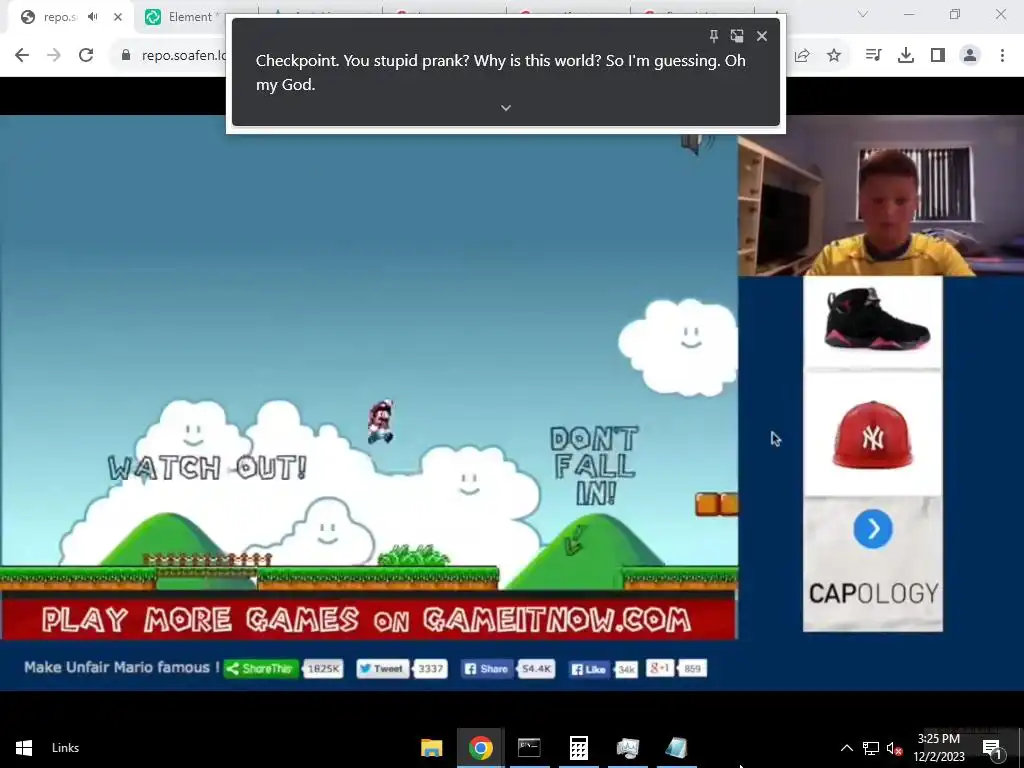
Task: Close the live caption popup
Action: (x=761, y=36)
